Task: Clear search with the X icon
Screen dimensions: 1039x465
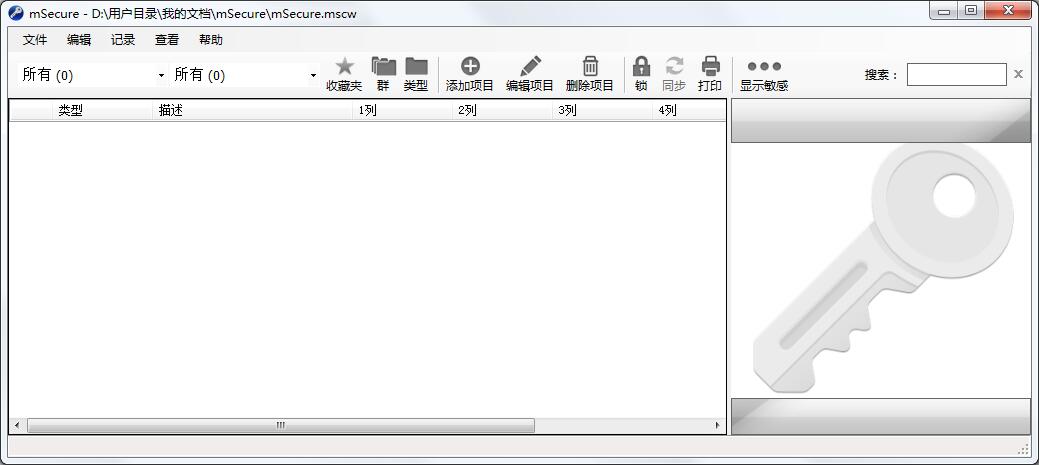Action: [x=1018, y=74]
